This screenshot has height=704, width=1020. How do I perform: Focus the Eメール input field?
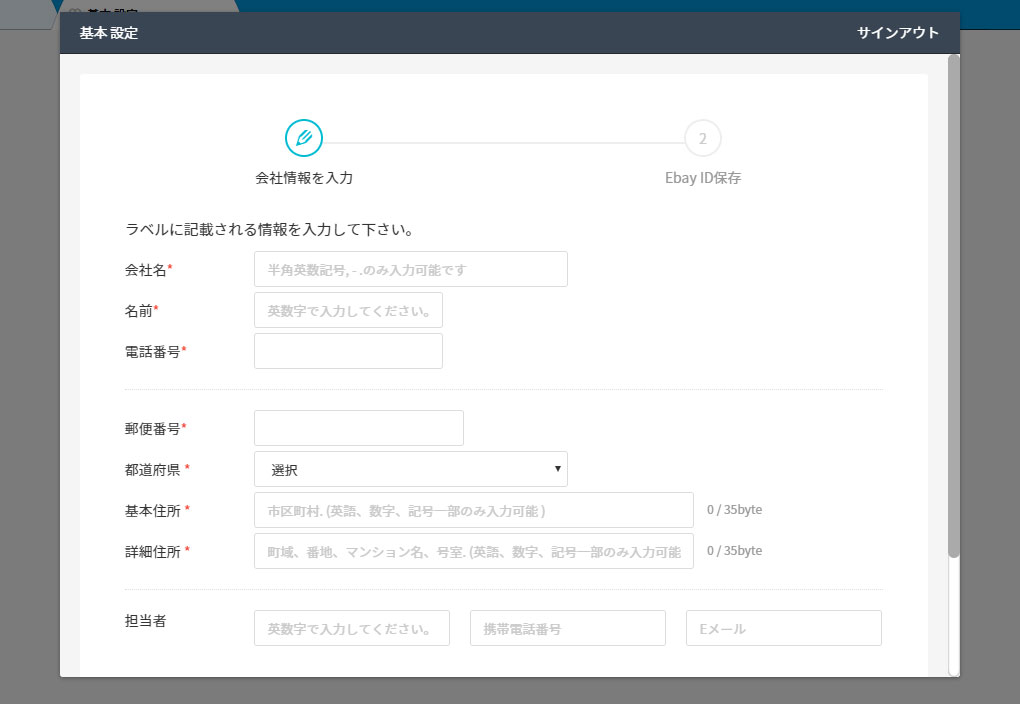pos(783,628)
